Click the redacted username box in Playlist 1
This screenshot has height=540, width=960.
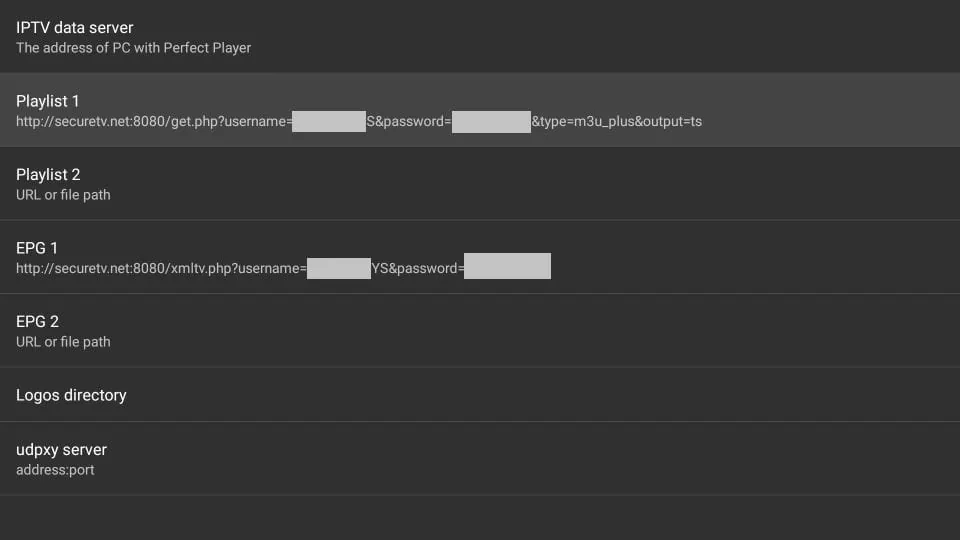tap(329, 122)
